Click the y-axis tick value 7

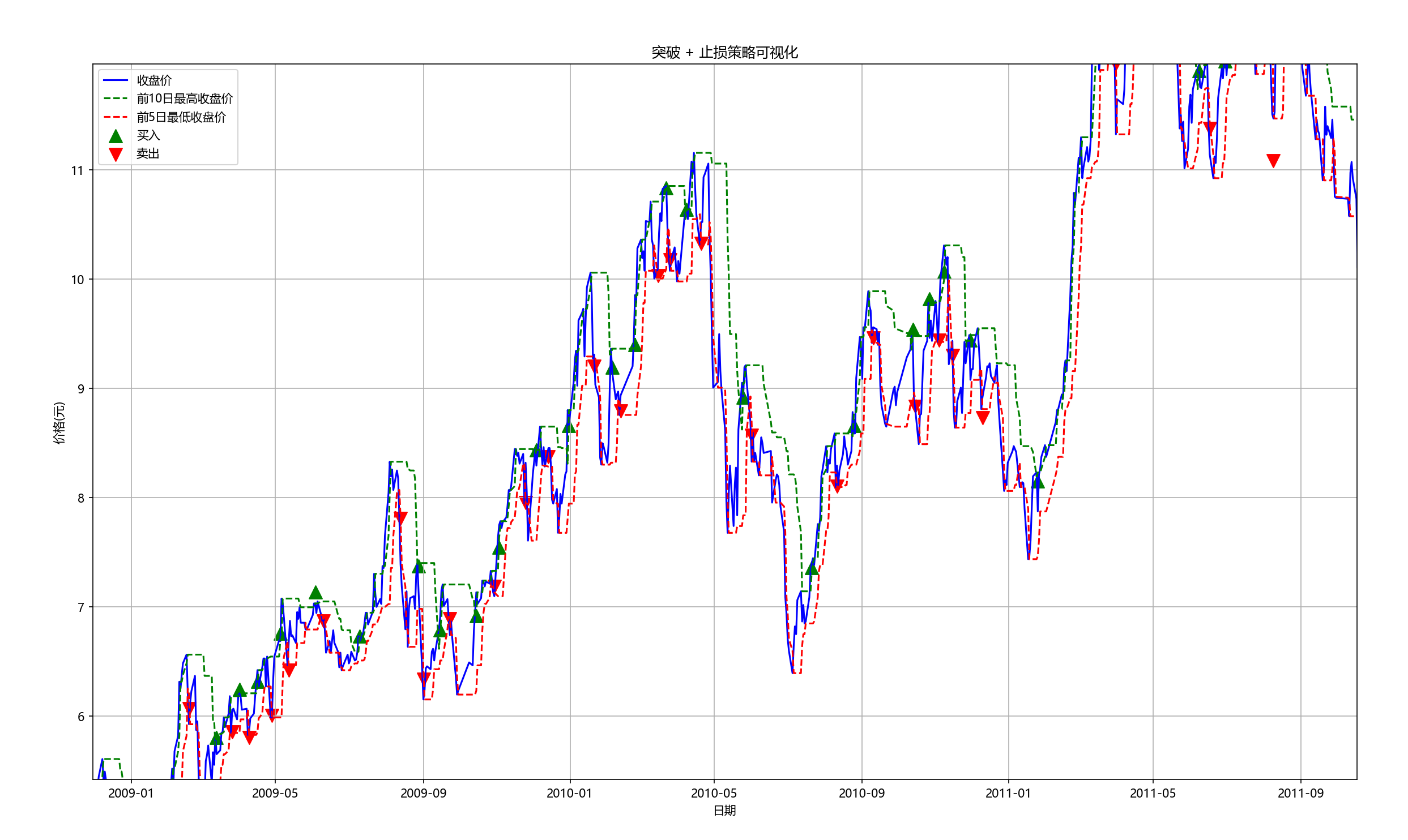(x=80, y=607)
